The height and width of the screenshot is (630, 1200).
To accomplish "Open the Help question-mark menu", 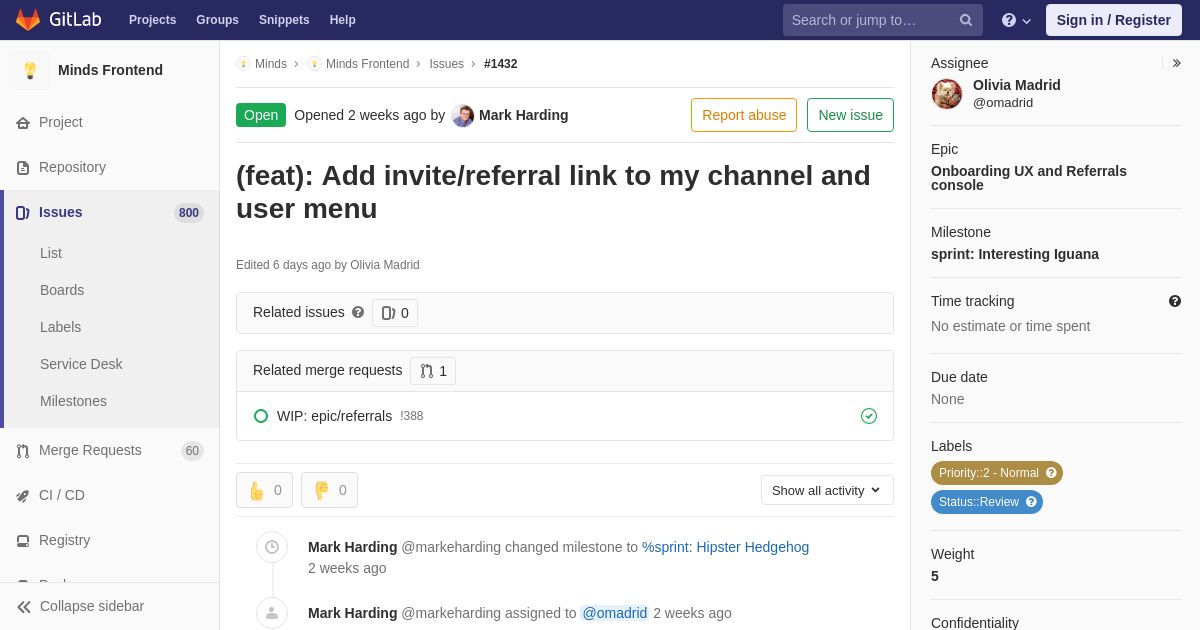I will click(1016, 20).
